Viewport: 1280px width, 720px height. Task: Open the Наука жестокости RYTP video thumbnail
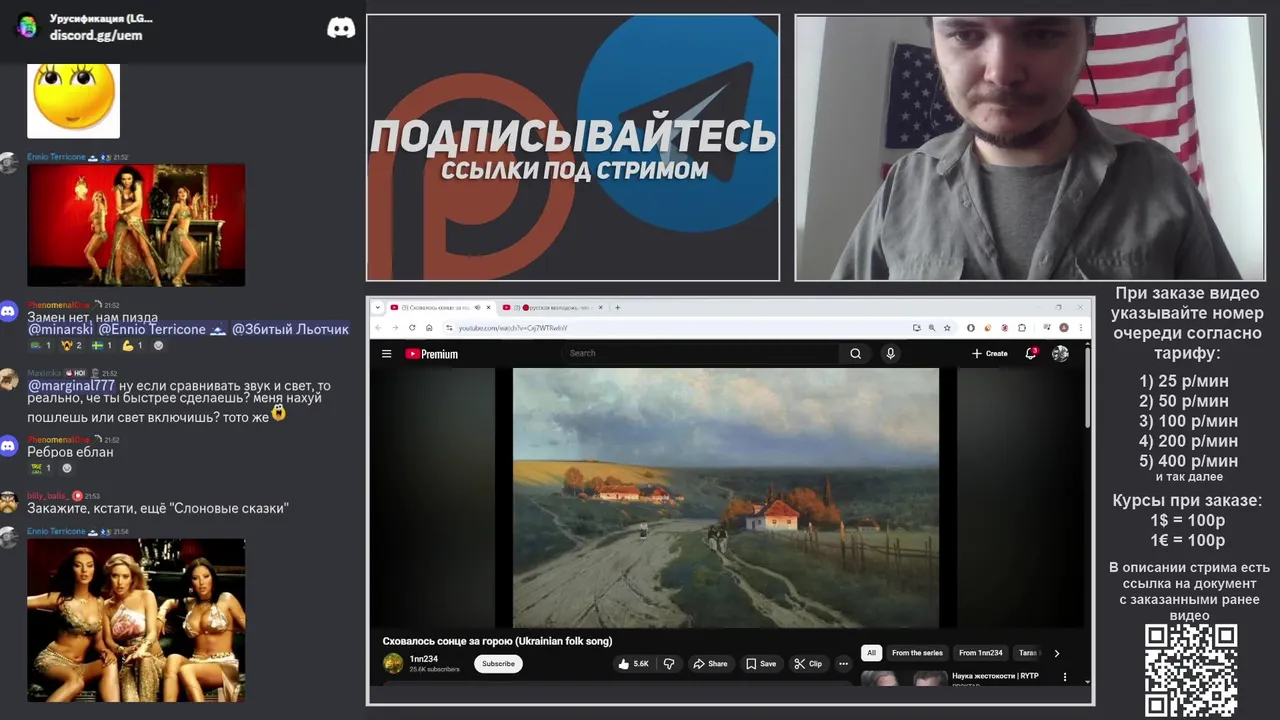point(904,678)
